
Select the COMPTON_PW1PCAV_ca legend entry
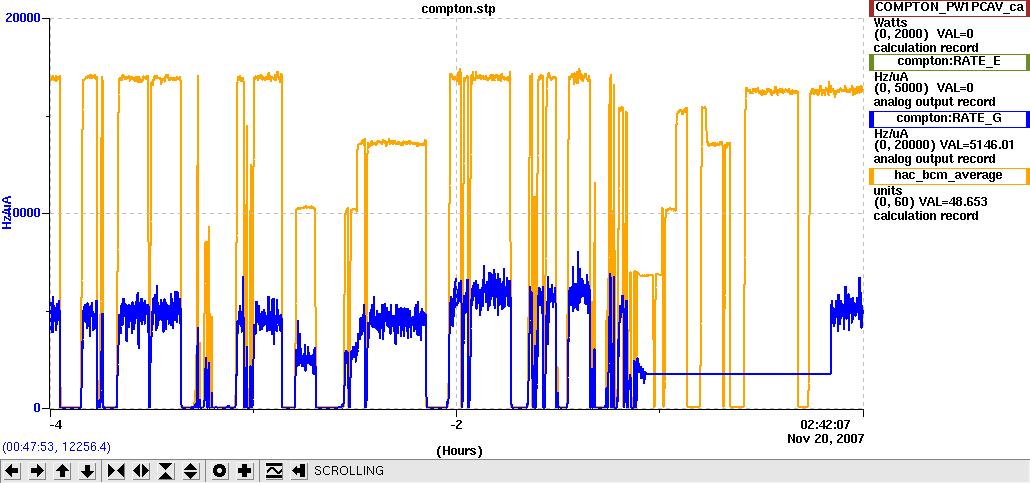[x=949, y=8]
